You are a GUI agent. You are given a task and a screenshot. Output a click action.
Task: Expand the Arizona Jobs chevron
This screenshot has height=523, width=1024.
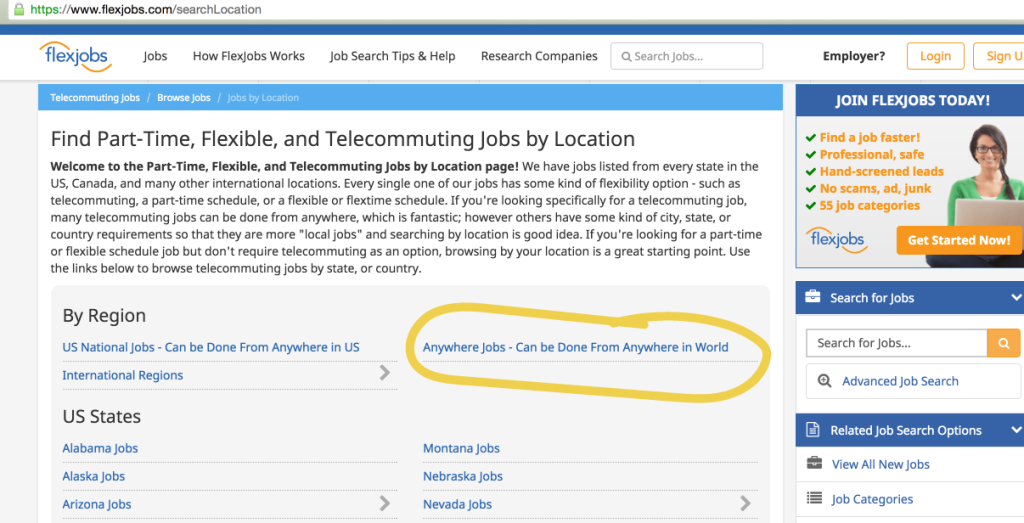(x=385, y=503)
